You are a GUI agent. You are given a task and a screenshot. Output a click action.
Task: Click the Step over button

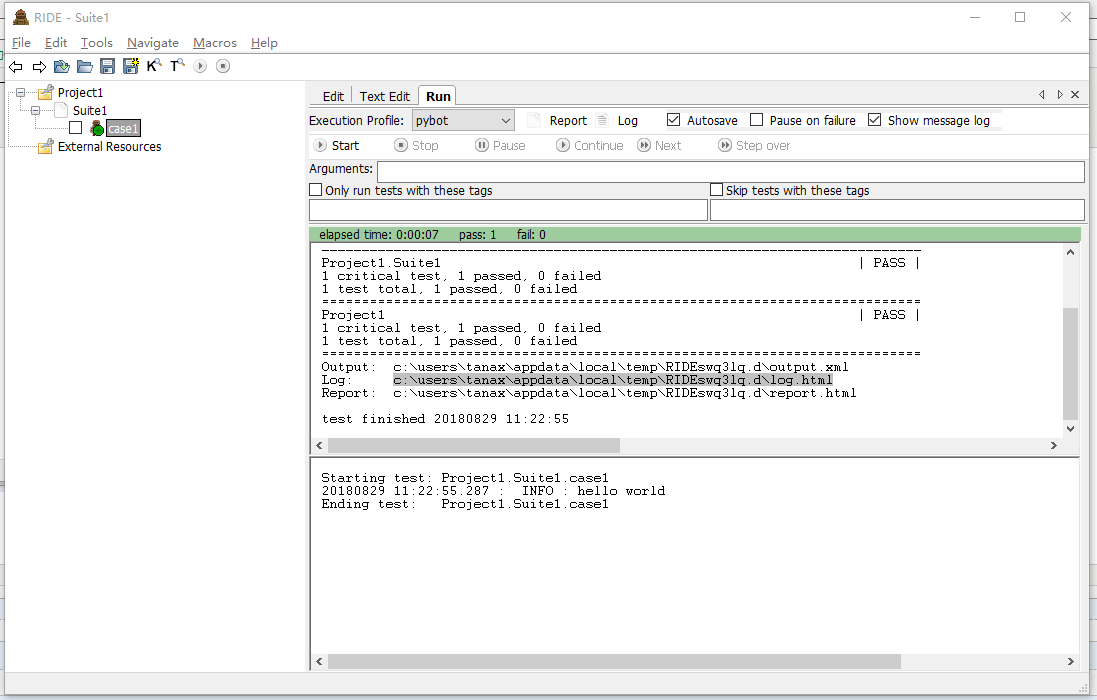point(754,145)
